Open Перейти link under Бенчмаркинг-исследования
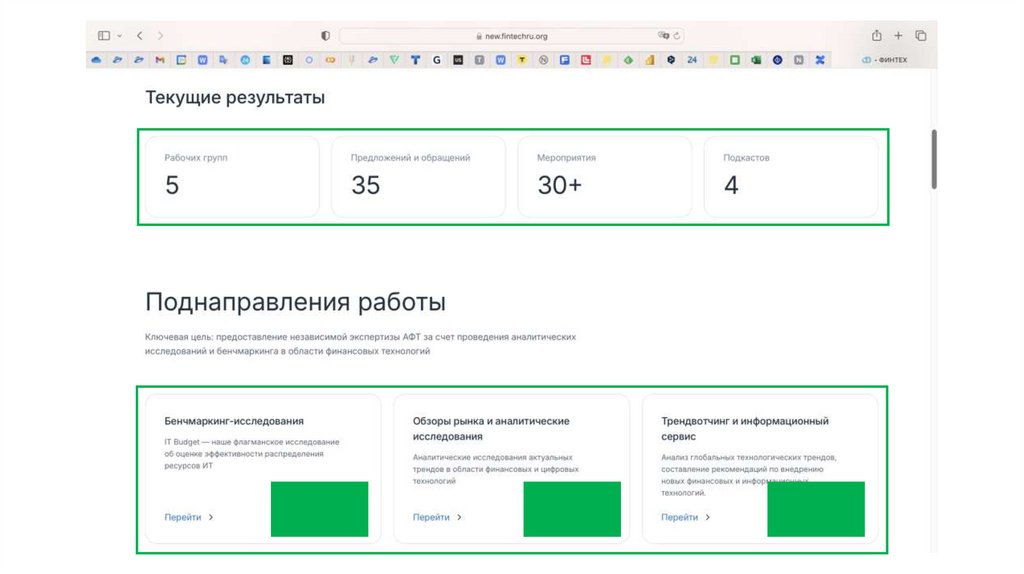 pyautogui.click(x=189, y=517)
